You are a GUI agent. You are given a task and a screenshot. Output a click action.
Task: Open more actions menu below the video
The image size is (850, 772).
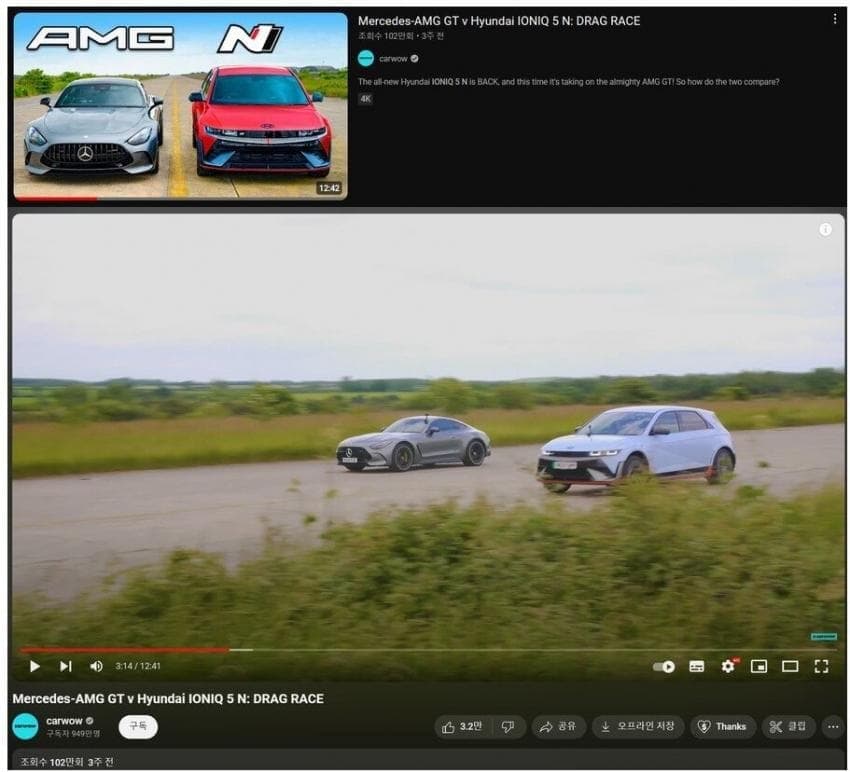pyautogui.click(x=832, y=727)
